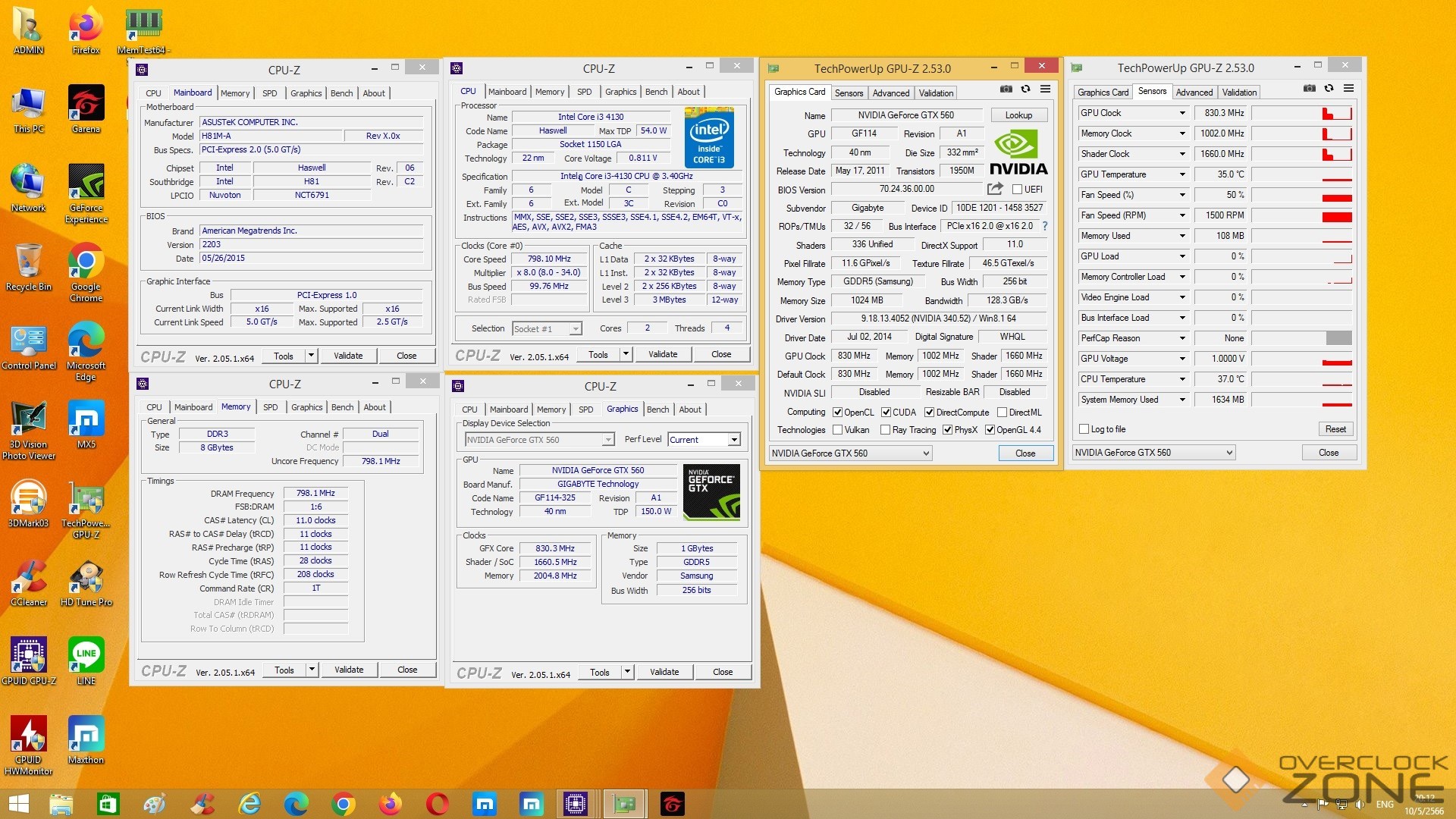Viewport: 1456px width, 819px height.
Task: Toggle the Ray Tracing checkbox
Action: click(x=885, y=430)
